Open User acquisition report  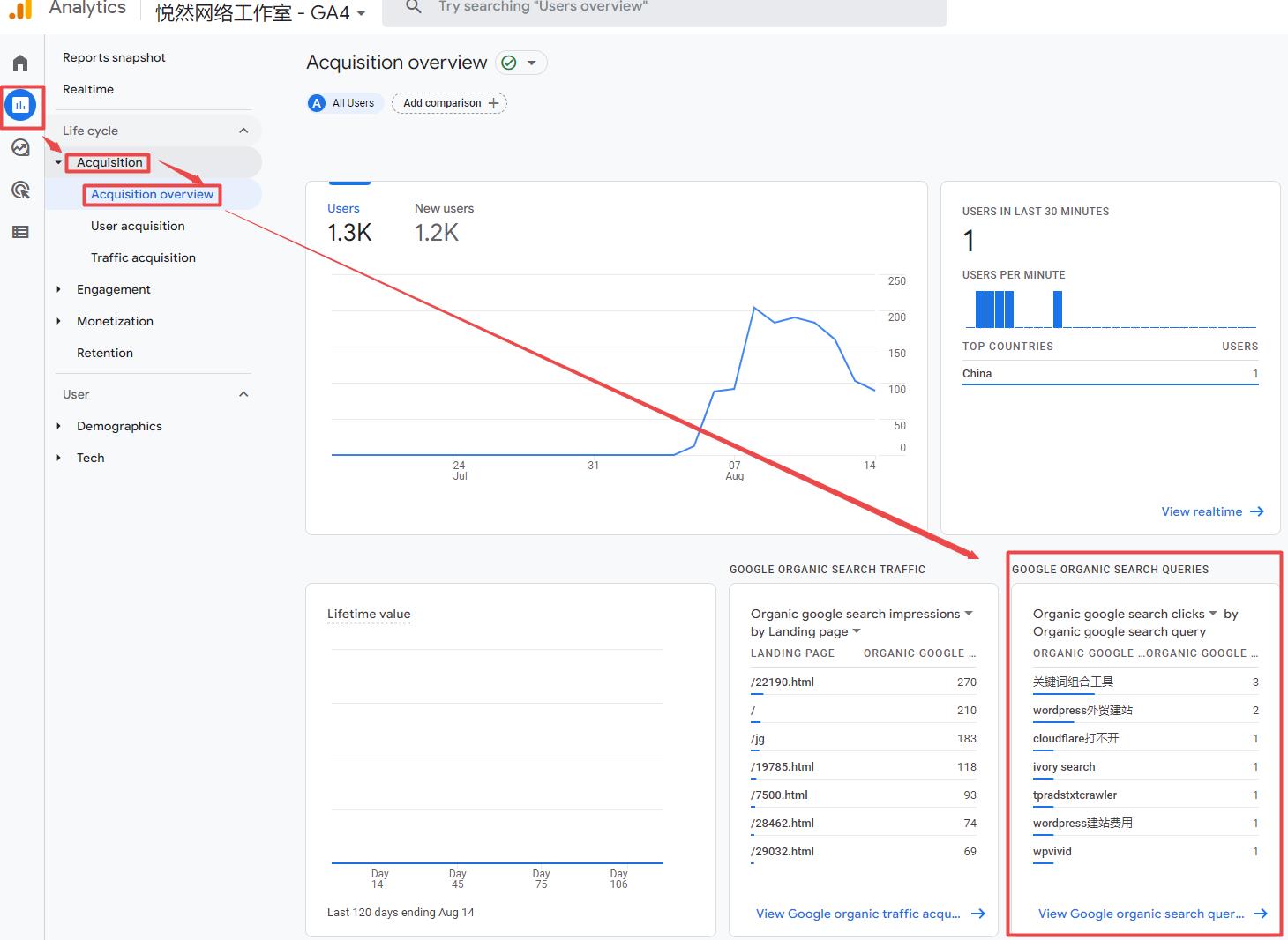(138, 226)
